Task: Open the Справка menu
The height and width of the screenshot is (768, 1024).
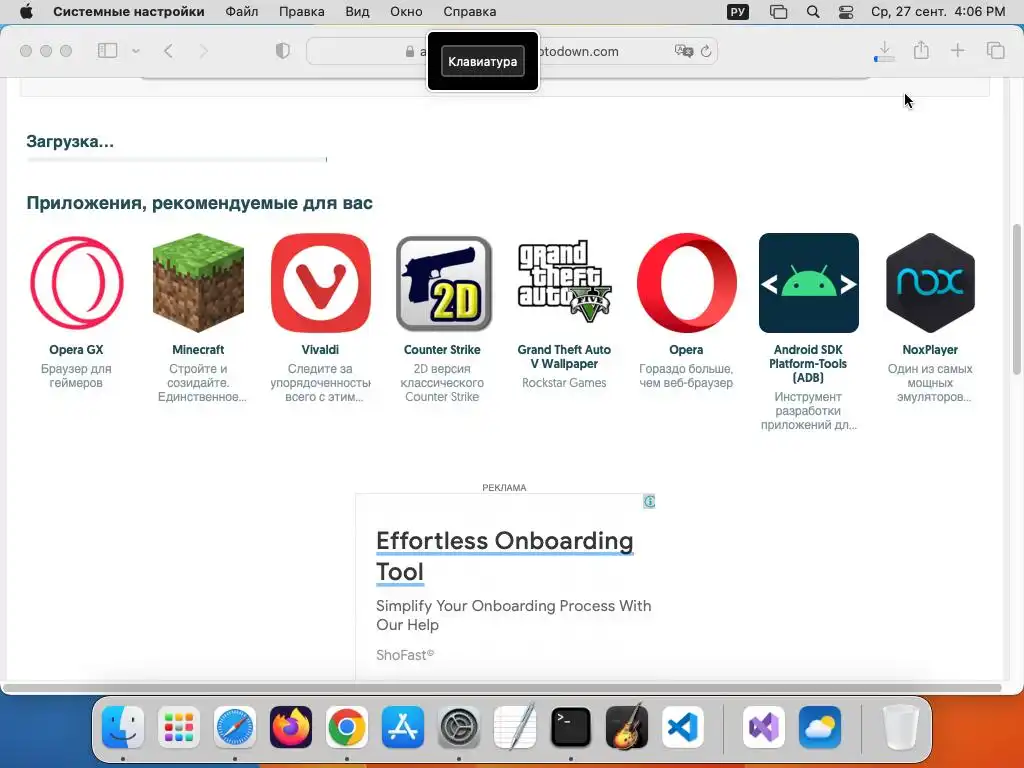Action: [470, 12]
